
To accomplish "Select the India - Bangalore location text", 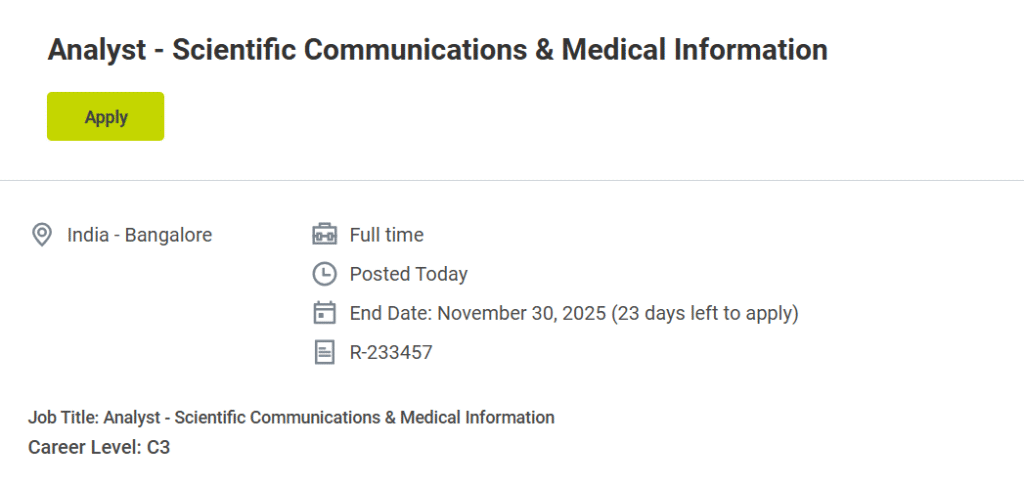I will pyautogui.click(x=139, y=235).
